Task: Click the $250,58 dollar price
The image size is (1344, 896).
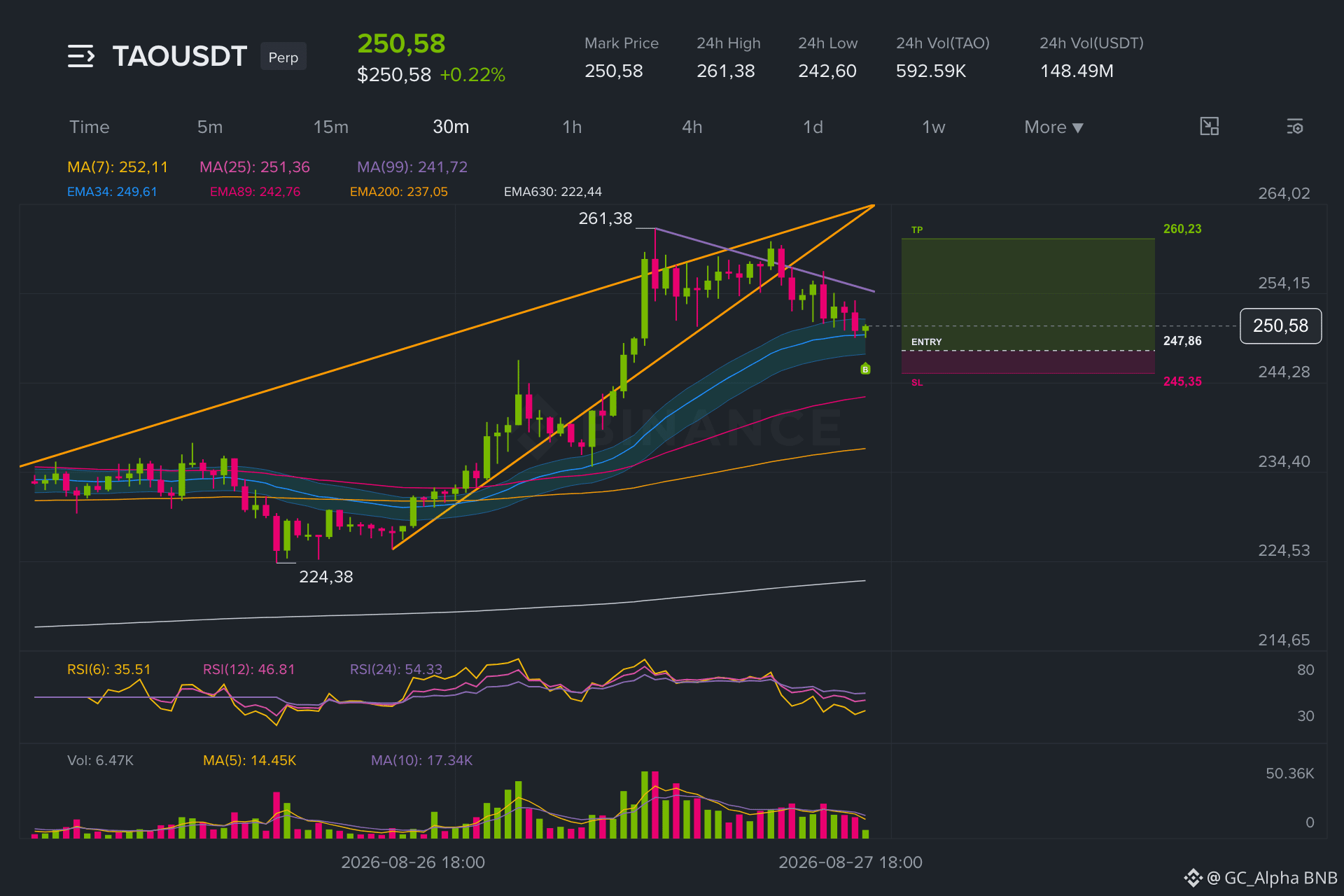Action: (x=394, y=75)
